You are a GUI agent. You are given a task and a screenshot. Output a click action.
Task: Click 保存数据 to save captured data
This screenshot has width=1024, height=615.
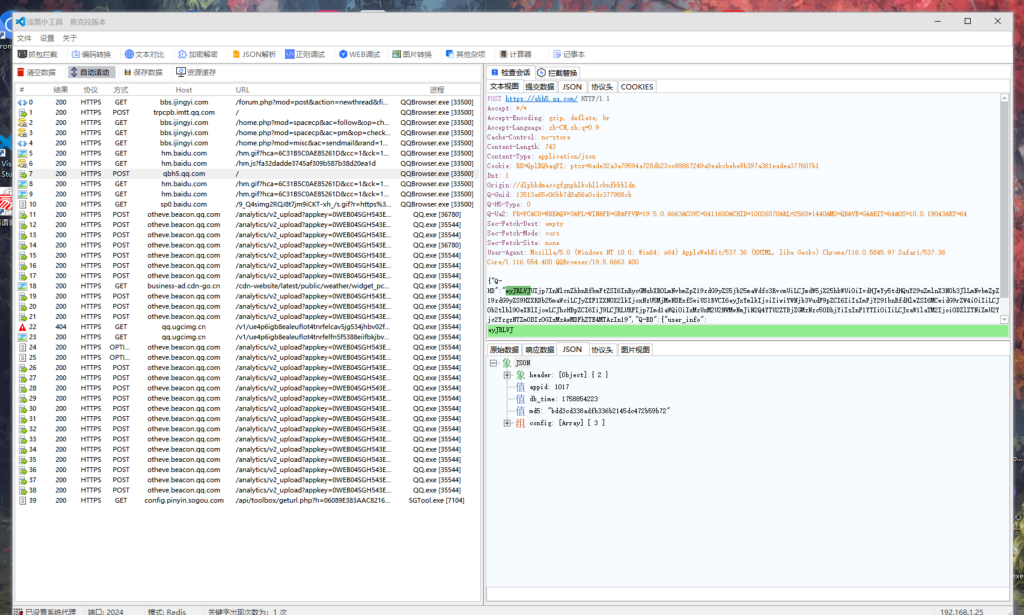pyautogui.click(x=143, y=72)
